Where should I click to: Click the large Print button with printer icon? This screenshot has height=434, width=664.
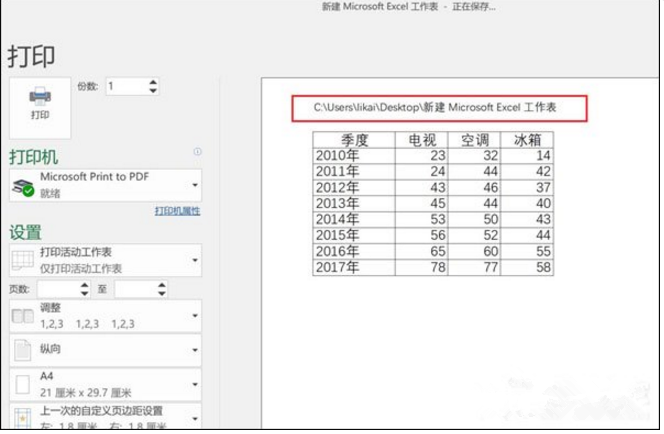pyautogui.click(x=40, y=108)
